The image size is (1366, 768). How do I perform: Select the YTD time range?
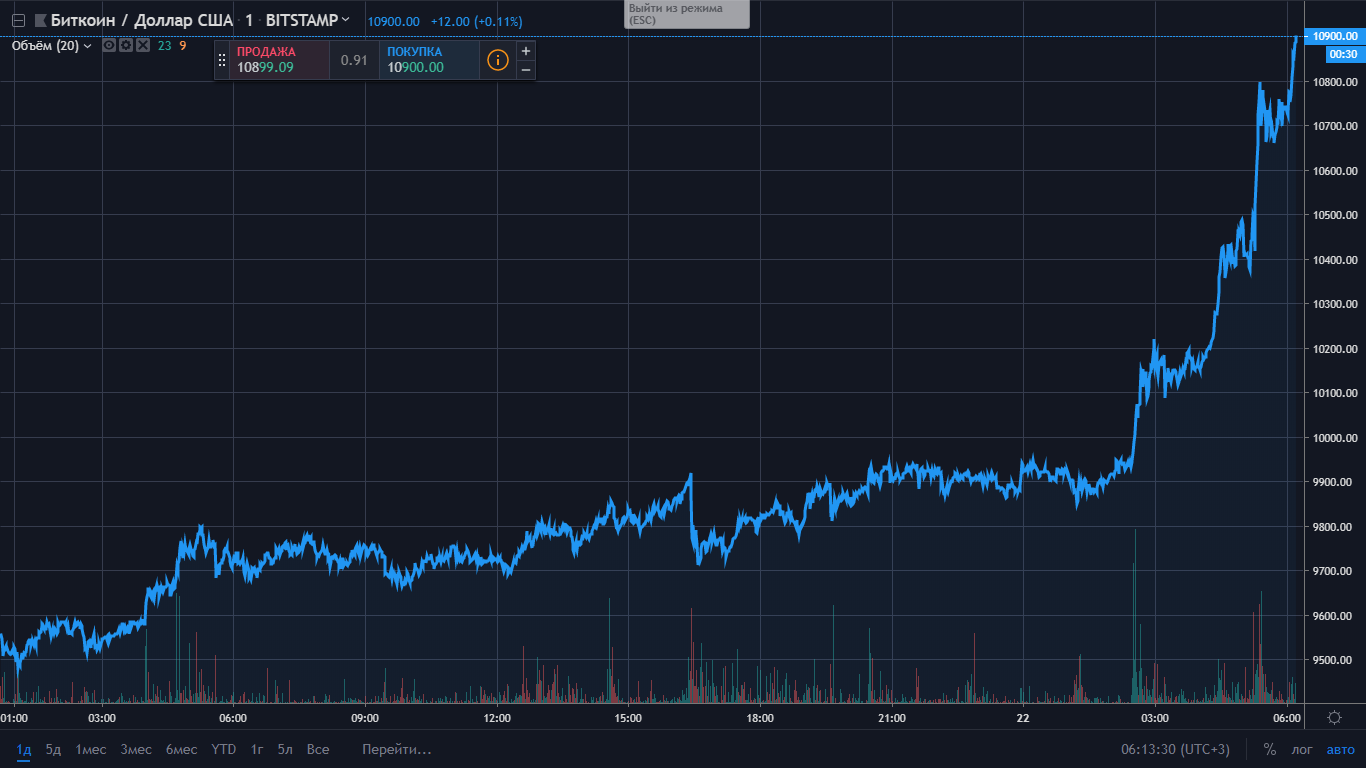point(224,749)
